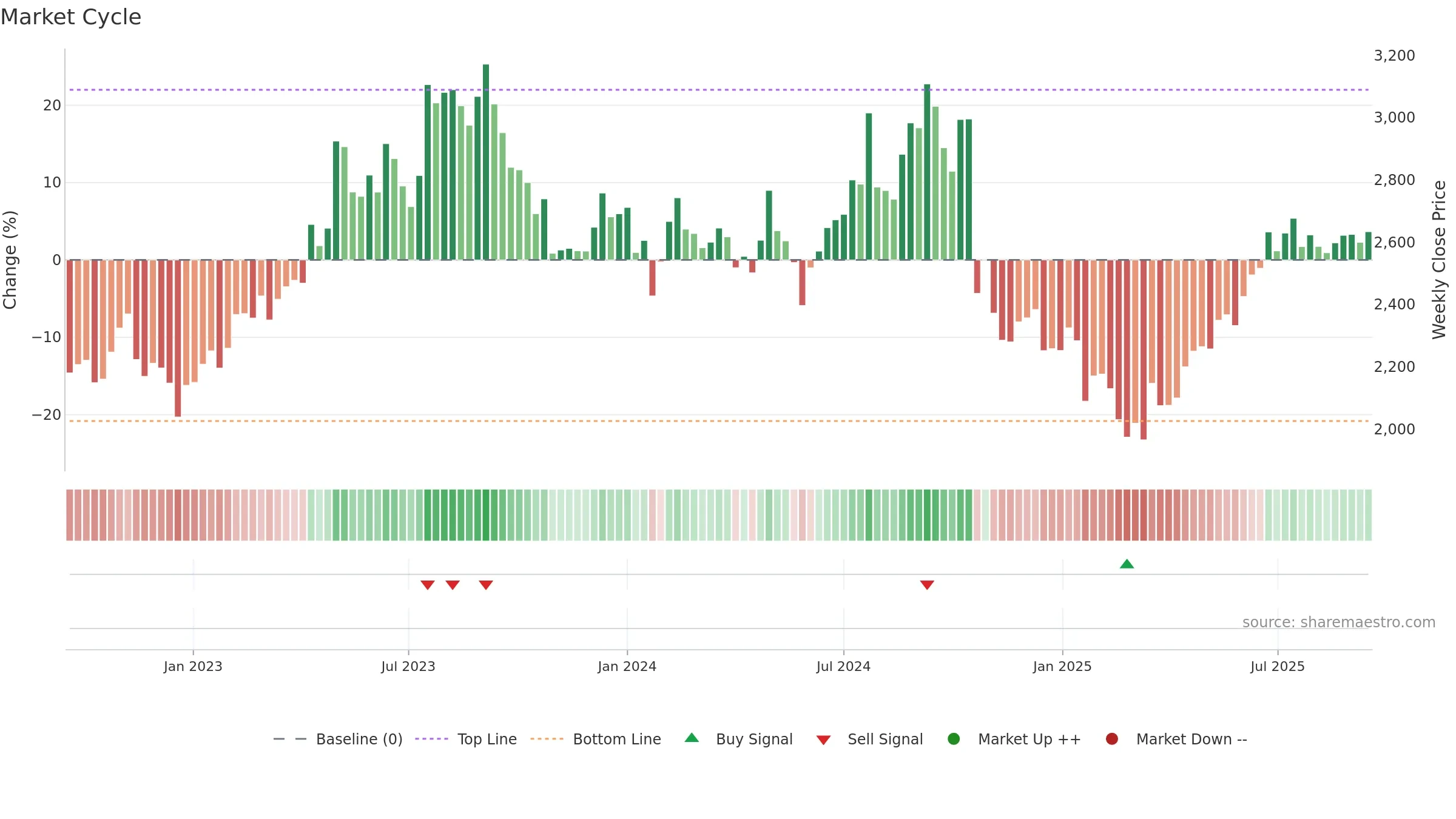Click the red Market Down circle in legend

1112,739
